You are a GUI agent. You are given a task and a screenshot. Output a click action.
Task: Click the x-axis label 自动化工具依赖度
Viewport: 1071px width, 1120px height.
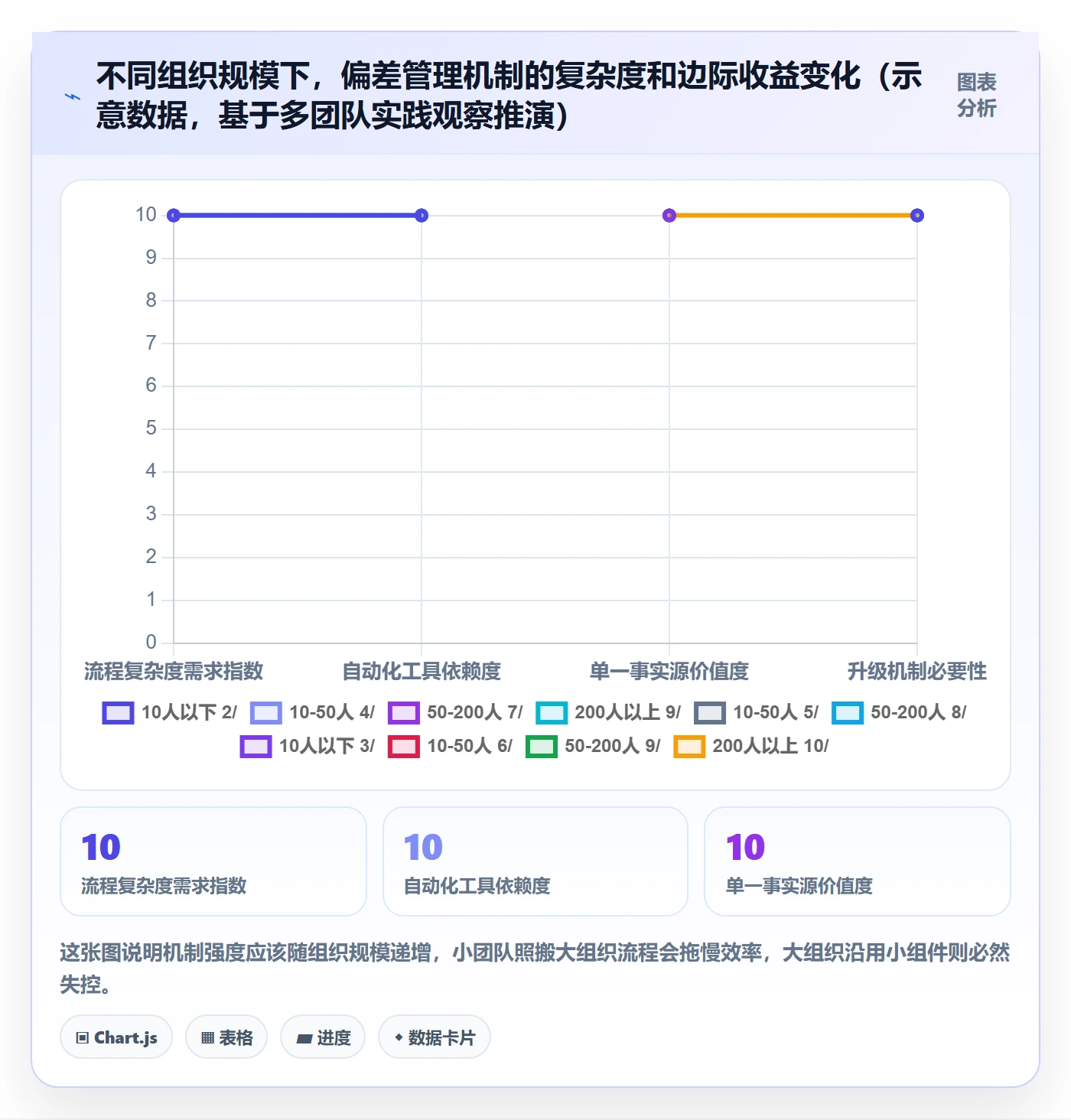click(422, 672)
